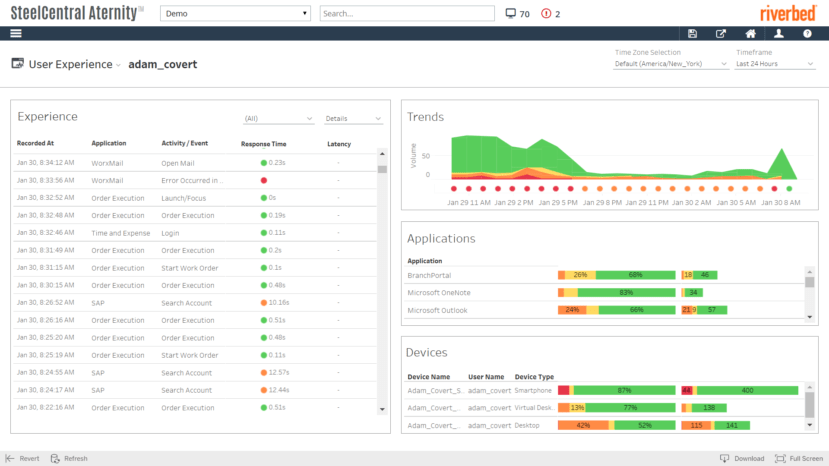Viewport: 829px width, 466px height.
Task: Click the Microsoft Outlook application name
Action: pyautogui.click(x=437, y=310)
